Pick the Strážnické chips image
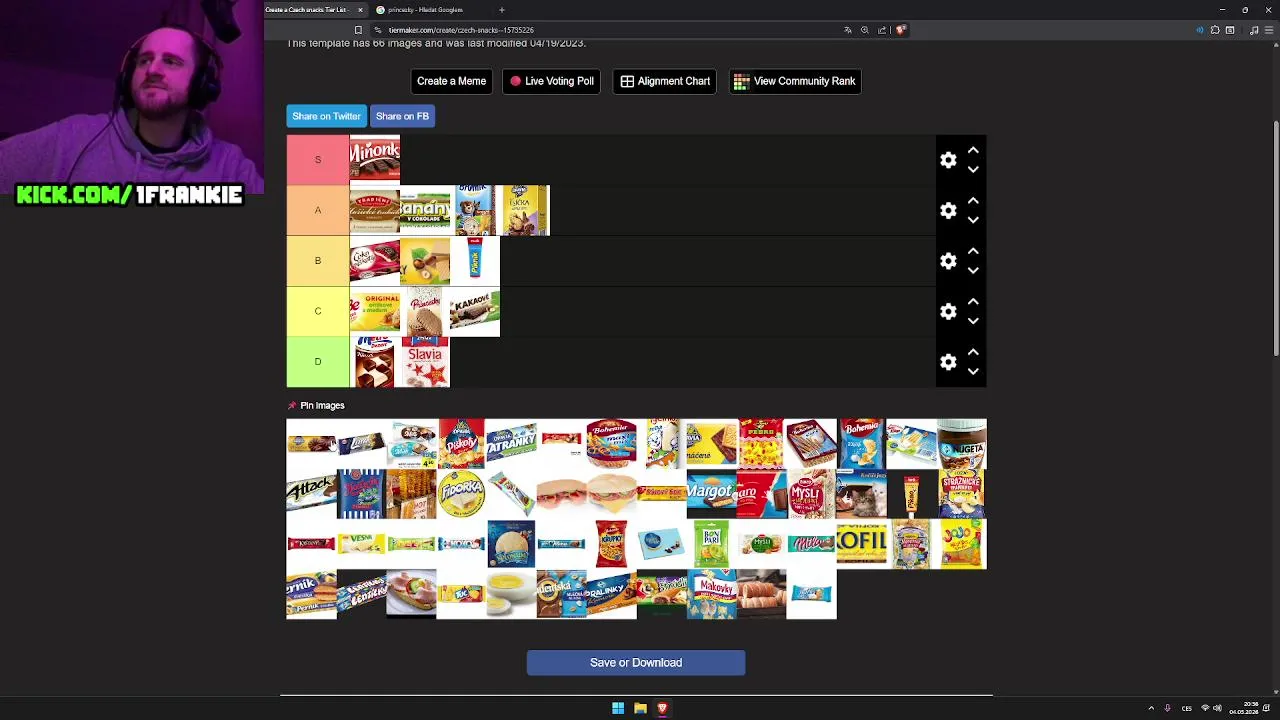1280x720 pixels. (962, 494)
